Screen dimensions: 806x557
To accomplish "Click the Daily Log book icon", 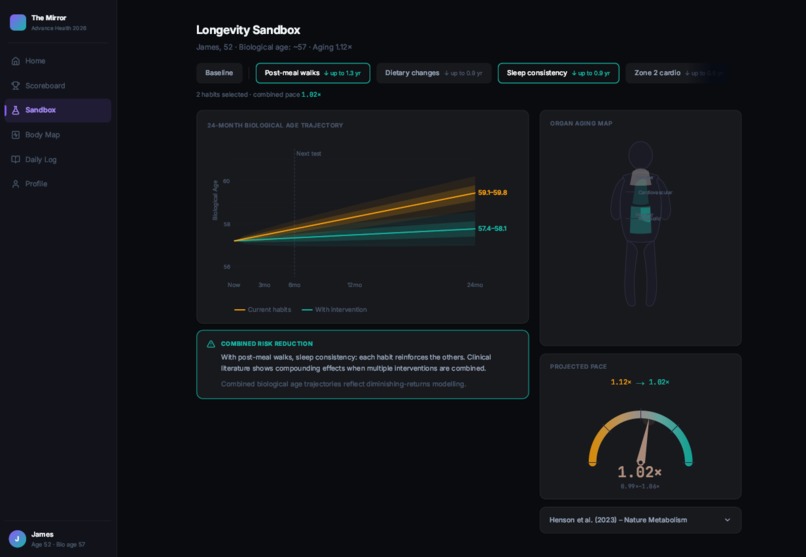I will point(16,160).
